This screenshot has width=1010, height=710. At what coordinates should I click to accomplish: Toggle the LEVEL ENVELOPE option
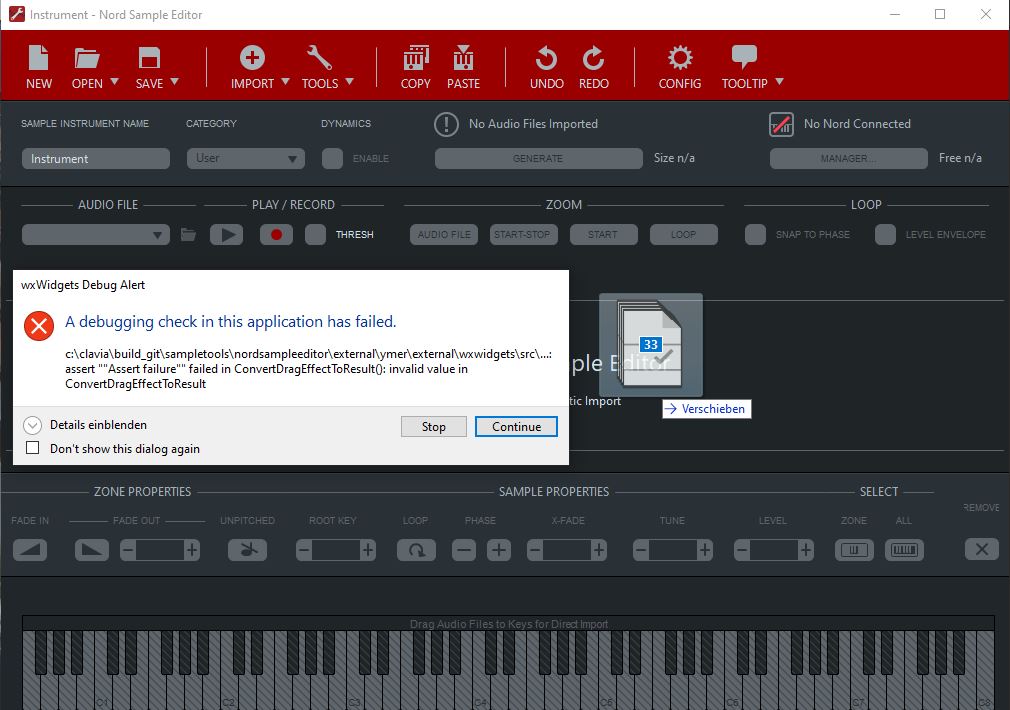[x=884, y=234]
